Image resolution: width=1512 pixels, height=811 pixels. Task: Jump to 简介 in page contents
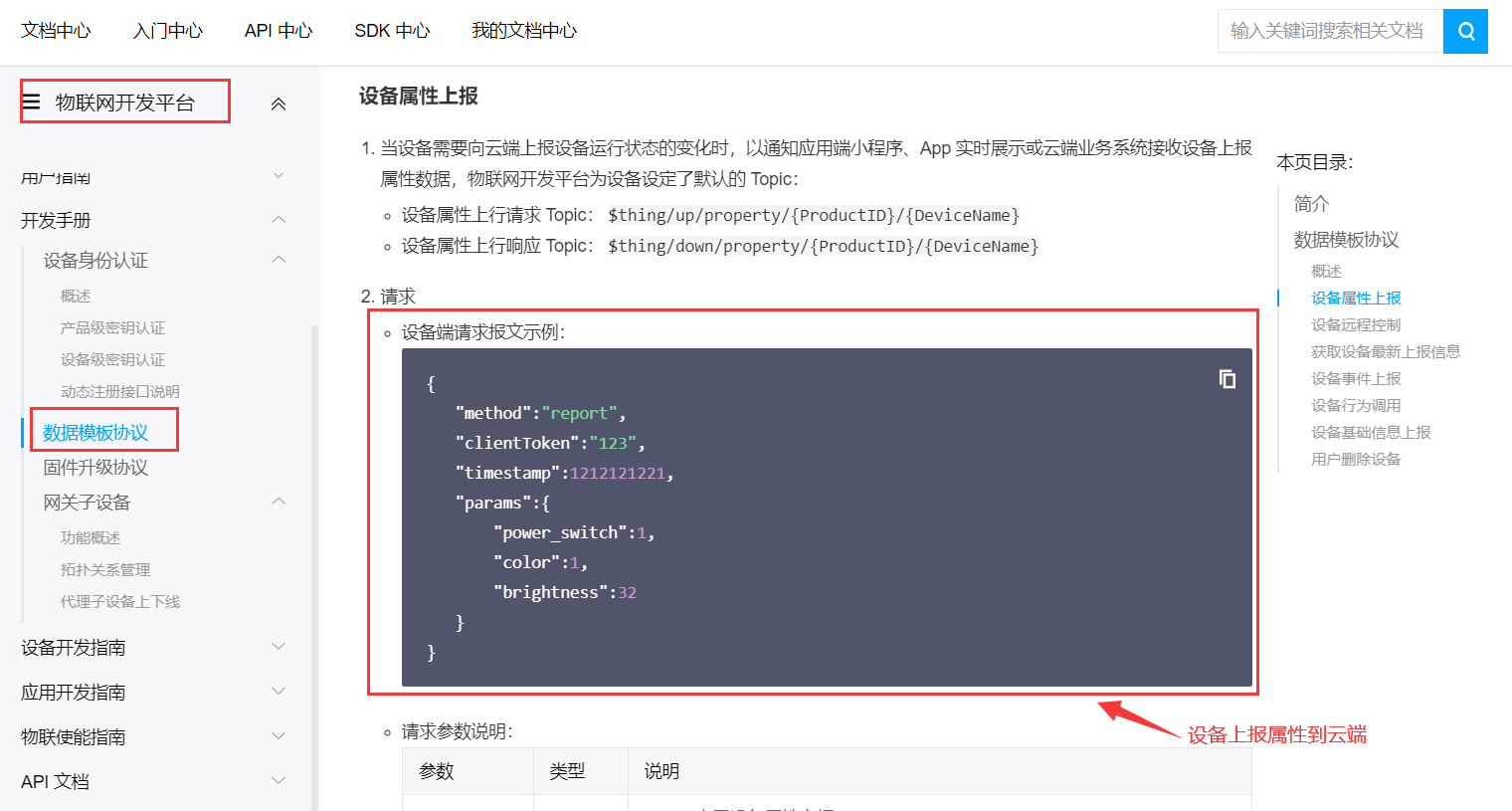[x=1311, y=204]
